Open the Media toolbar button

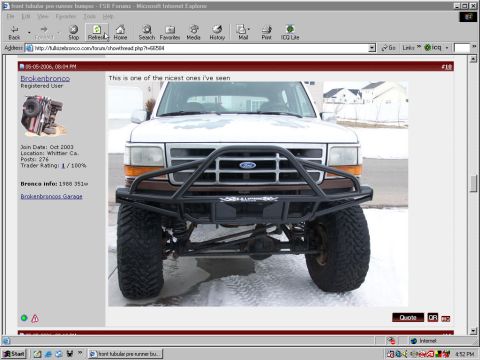tap(193, 33)
